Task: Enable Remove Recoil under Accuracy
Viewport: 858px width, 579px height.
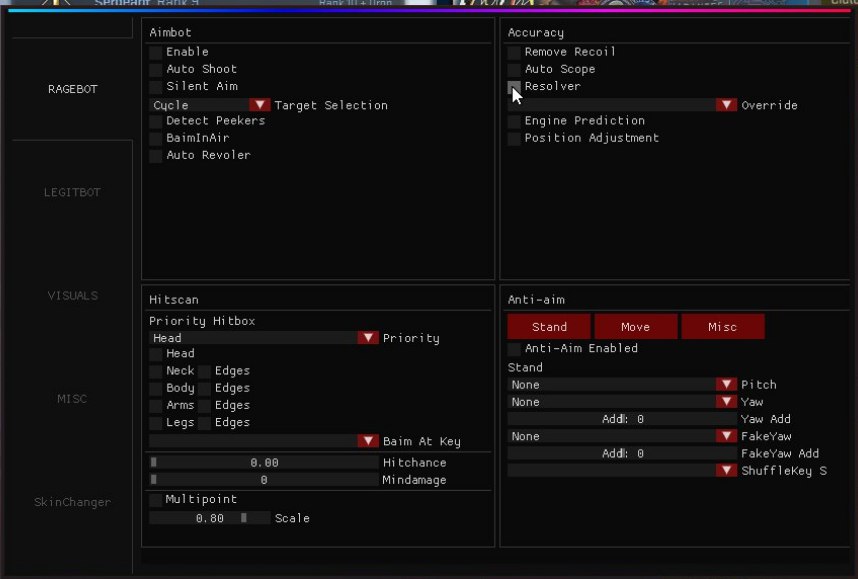Action: click(x=514, y=52)
